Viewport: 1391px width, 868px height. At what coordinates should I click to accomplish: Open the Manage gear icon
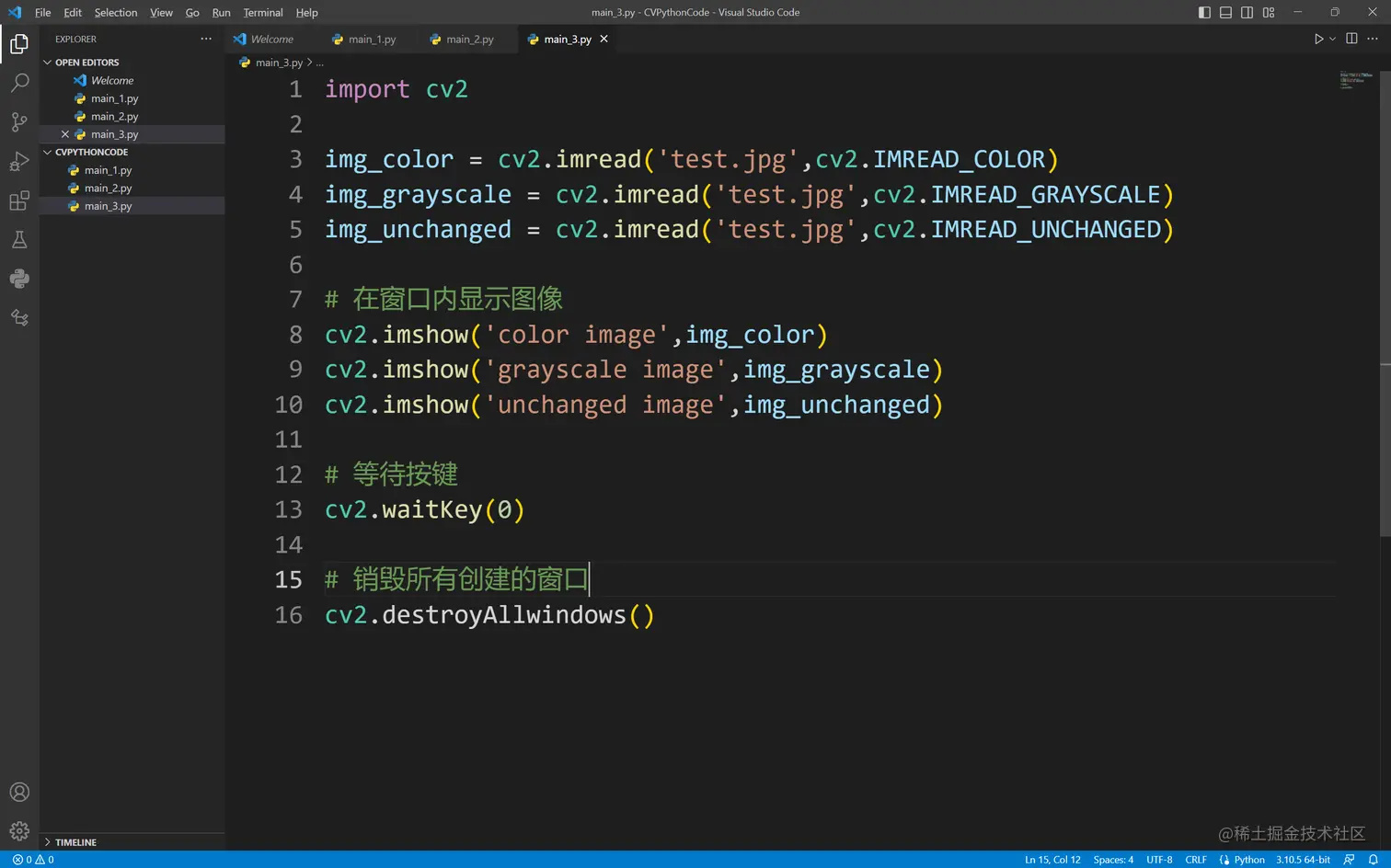click(19, 831)
